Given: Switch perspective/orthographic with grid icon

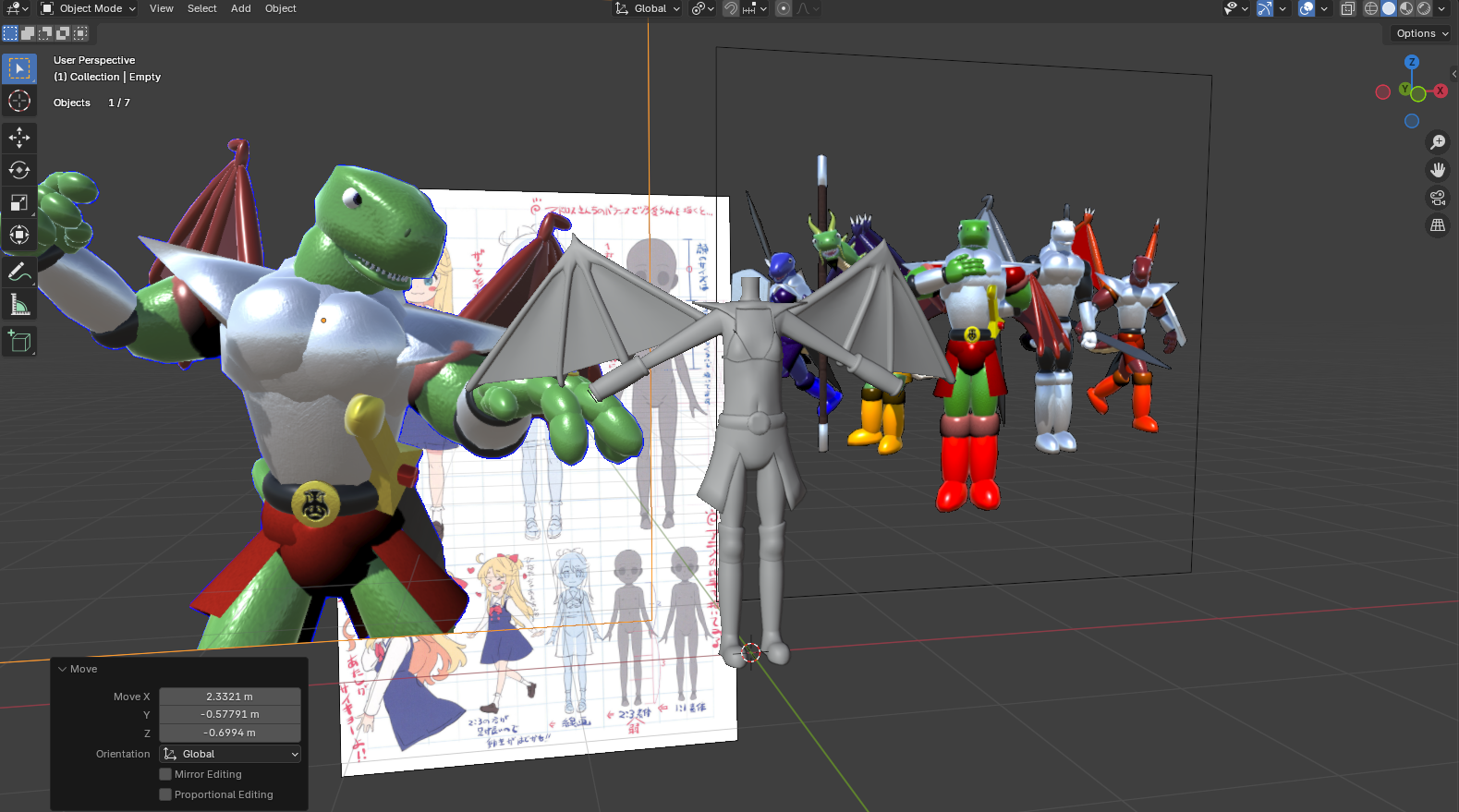Looking at the screenshot, I should (x=1438, y=225).
